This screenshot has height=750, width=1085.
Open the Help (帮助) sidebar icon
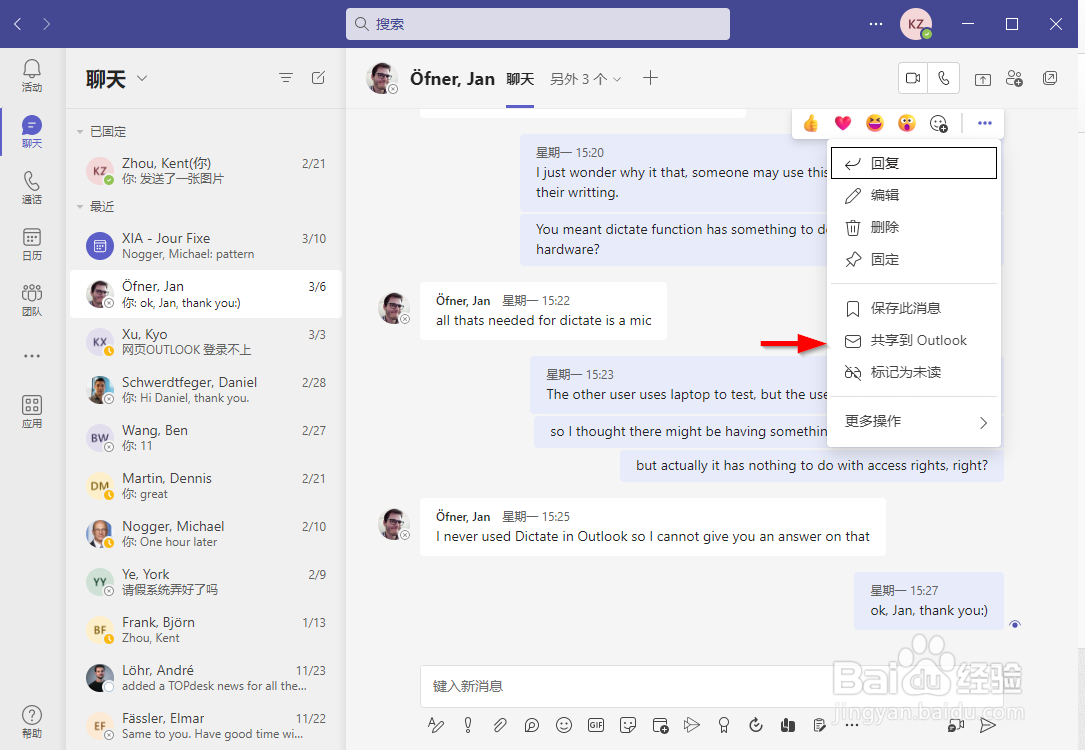point(32,722)
